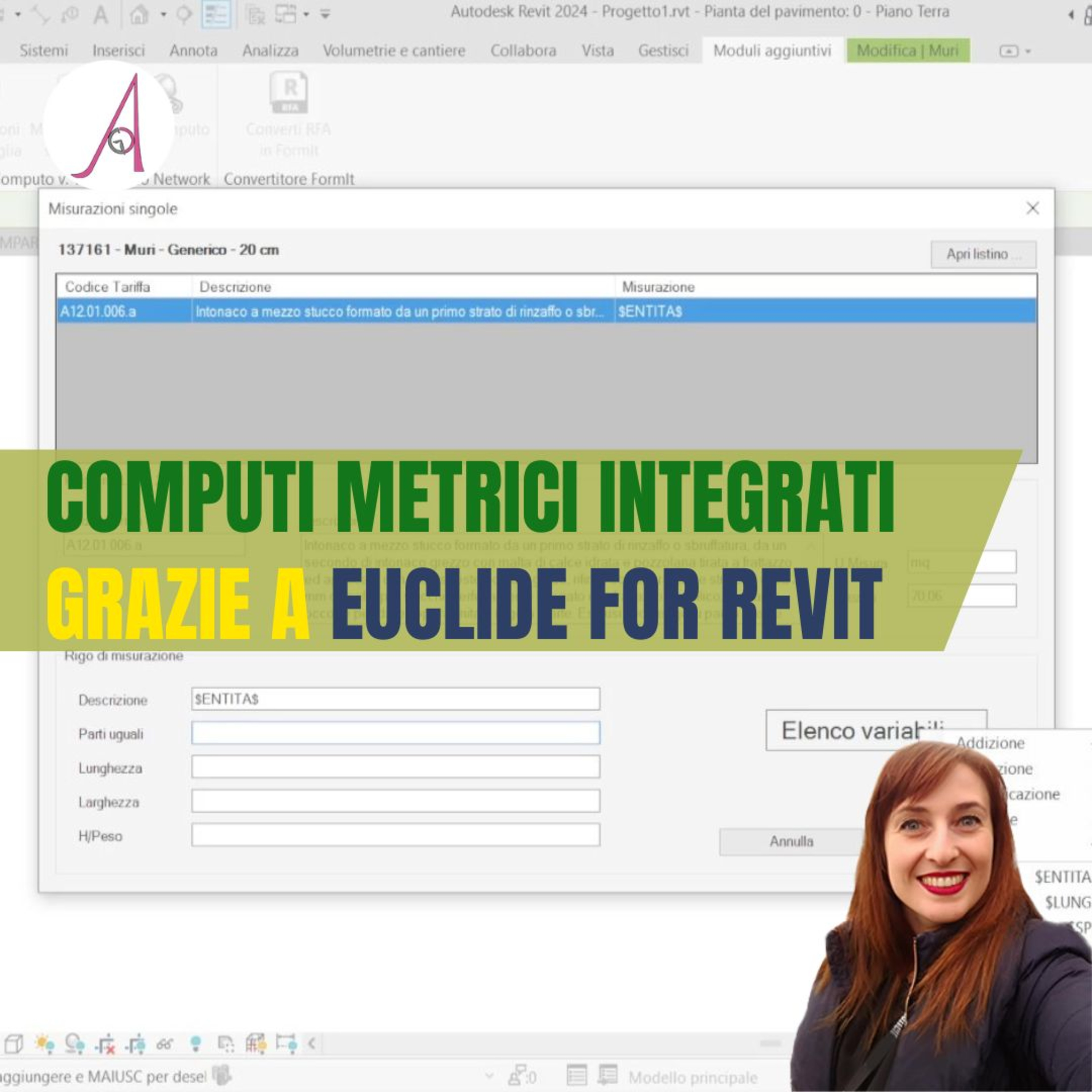Open the Volumetrie e cantiere tab

pos(394,51)
